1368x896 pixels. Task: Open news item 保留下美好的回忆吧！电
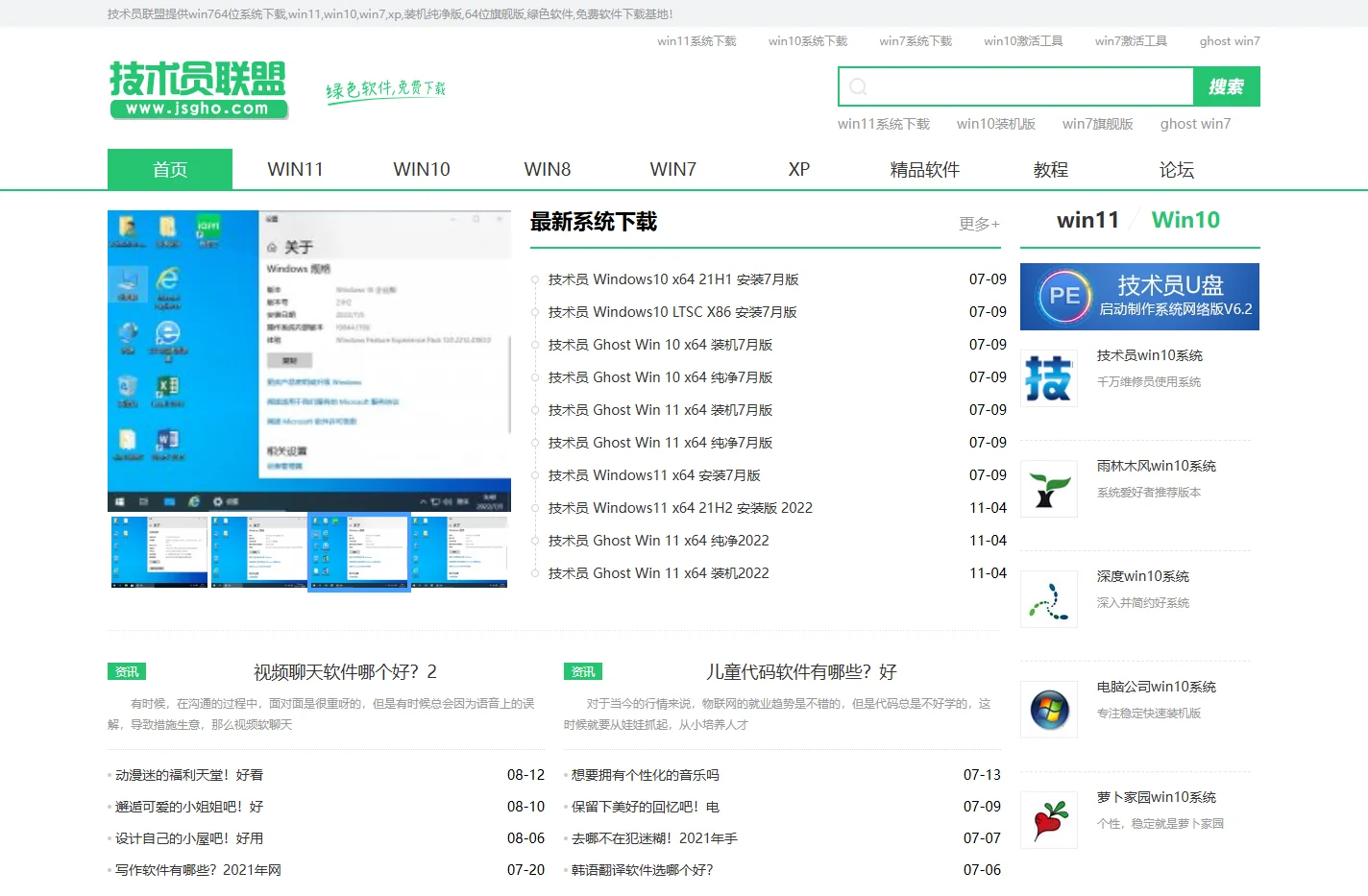646,807
